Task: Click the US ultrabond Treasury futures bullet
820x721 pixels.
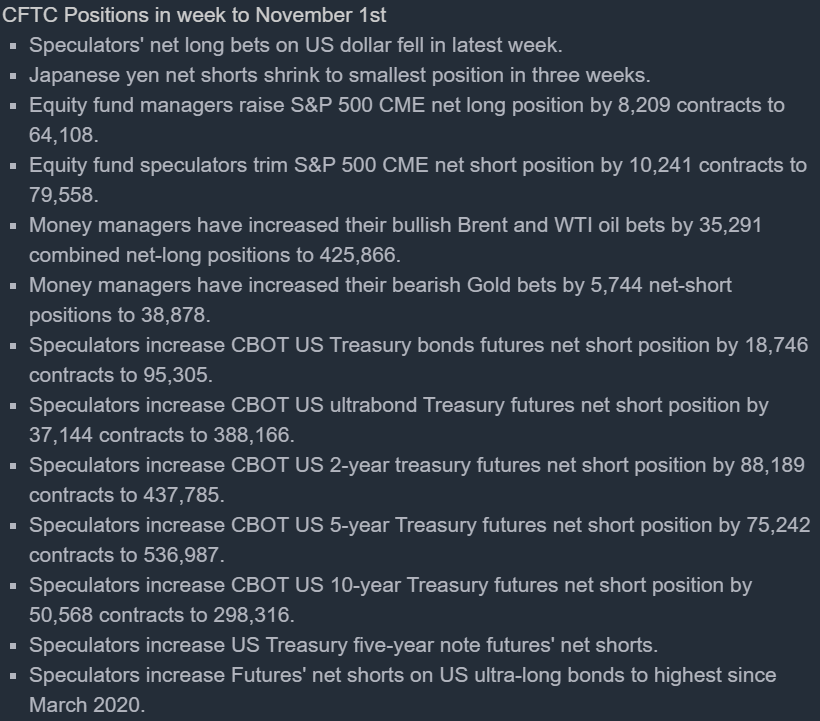Action: coord(398,405)
